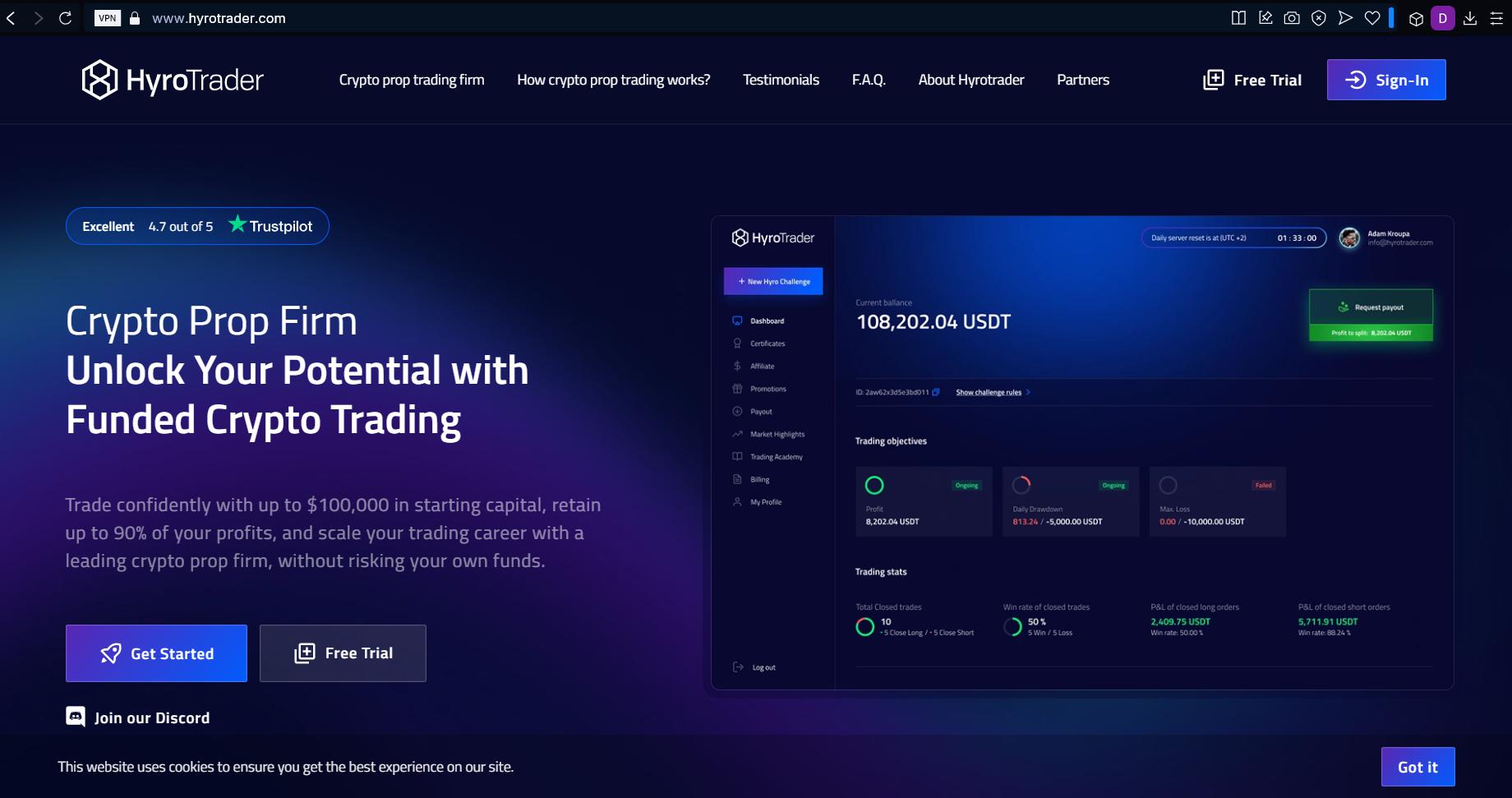Go to Testimonials section
This screenshot has height=798, width=1512.
[x=781, y=80]
